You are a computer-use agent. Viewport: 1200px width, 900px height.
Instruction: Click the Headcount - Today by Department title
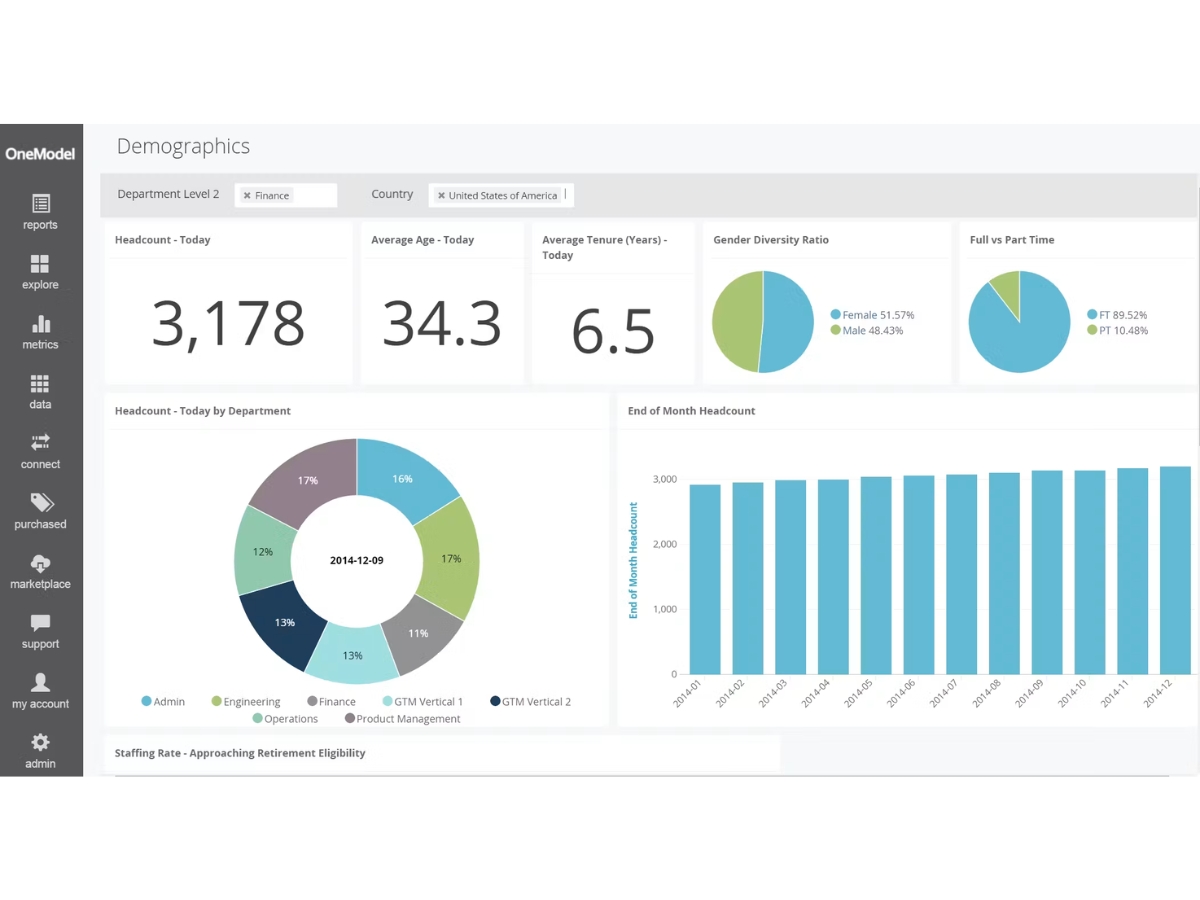coord(203,411)
